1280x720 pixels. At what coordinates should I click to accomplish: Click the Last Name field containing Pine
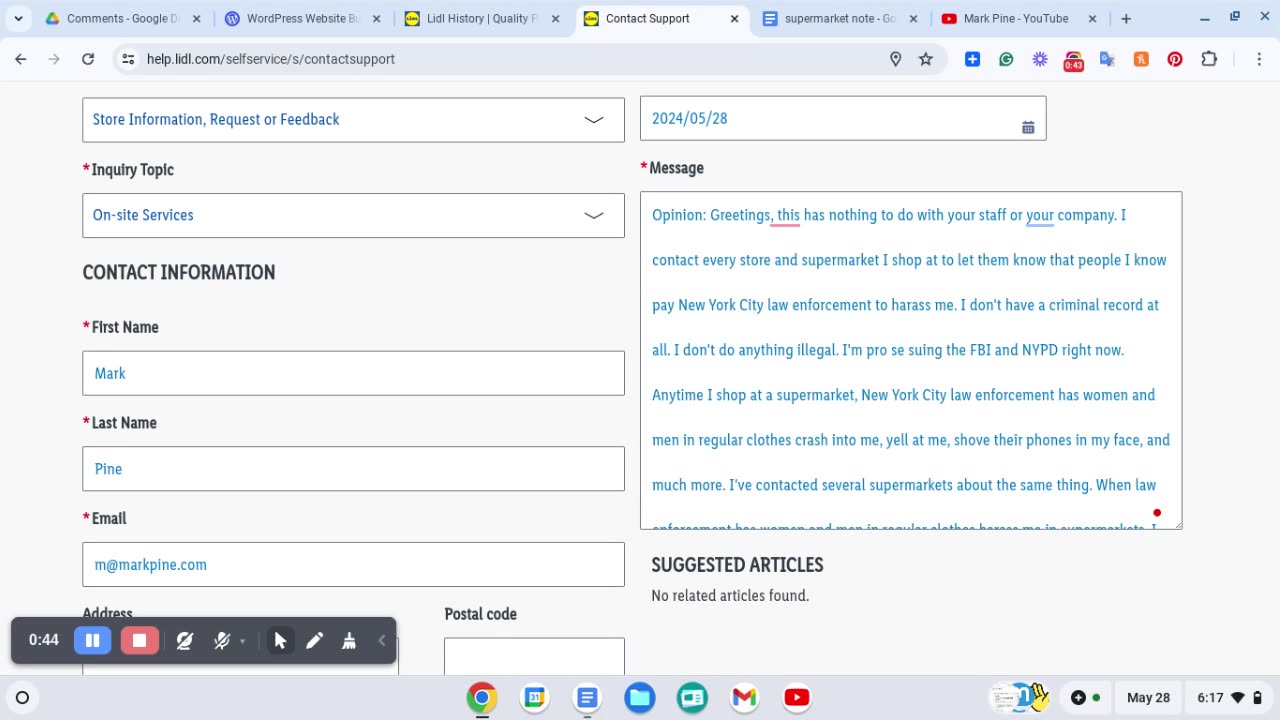[353, 469]
